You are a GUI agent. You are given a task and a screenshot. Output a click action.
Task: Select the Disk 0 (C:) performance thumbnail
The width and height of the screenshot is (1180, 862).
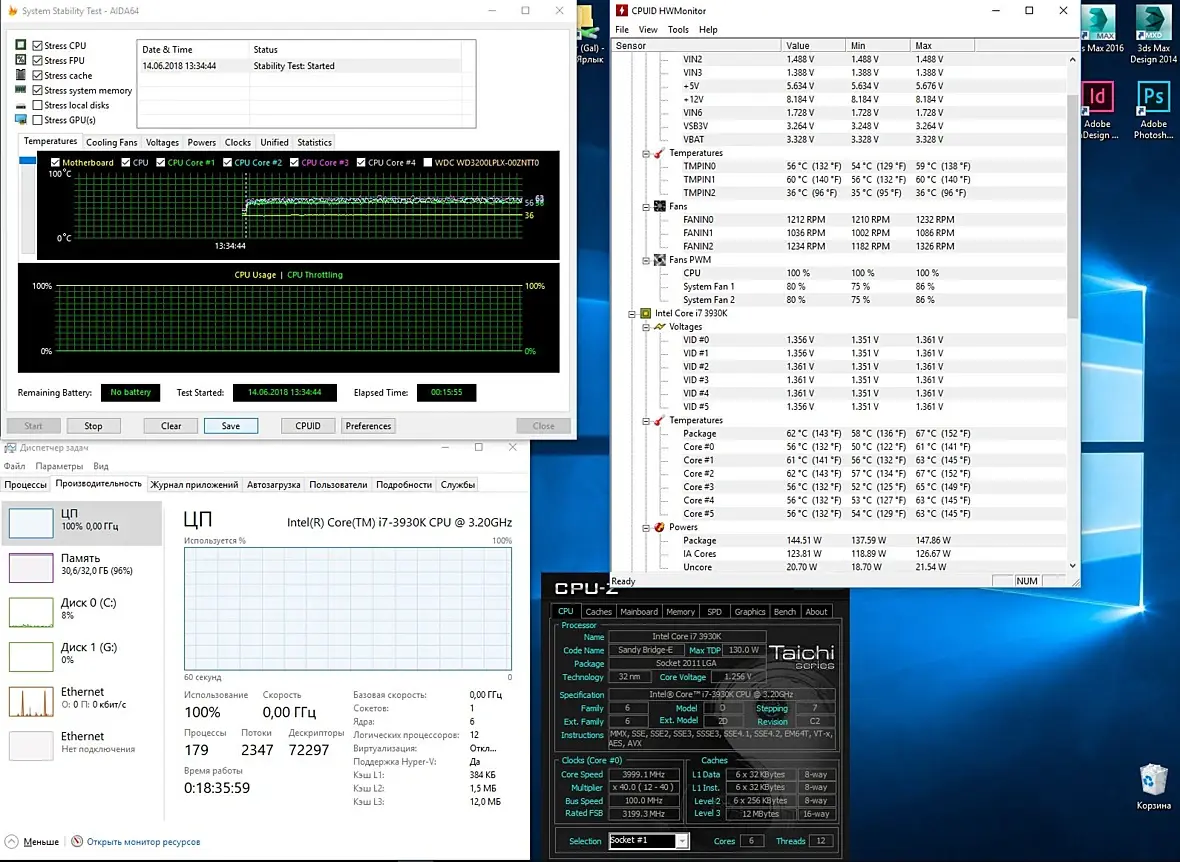pos(31,611)
